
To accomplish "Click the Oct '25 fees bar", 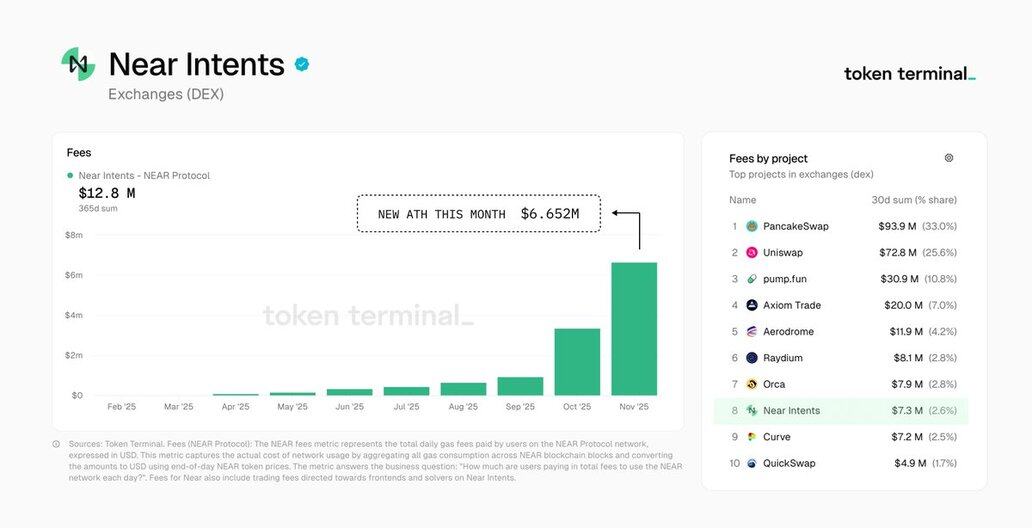I will click(x=577, y=362).
